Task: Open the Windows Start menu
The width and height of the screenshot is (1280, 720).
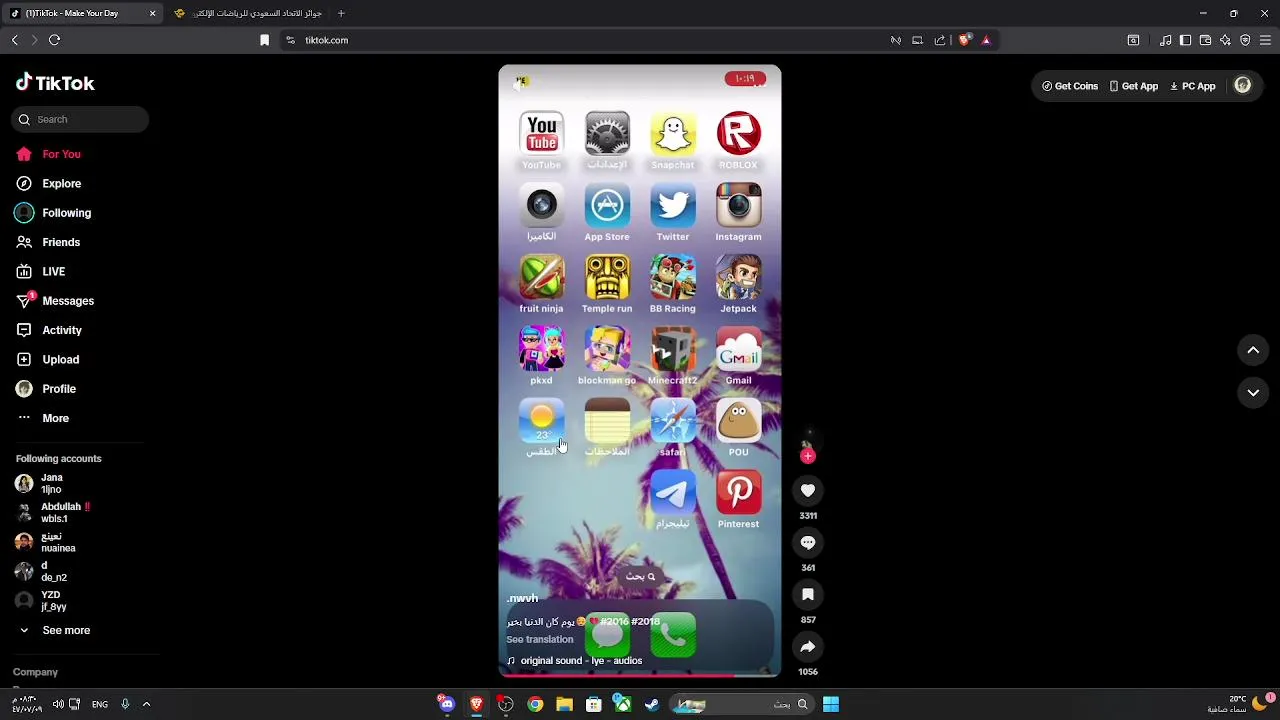Action: pos(831,704)
